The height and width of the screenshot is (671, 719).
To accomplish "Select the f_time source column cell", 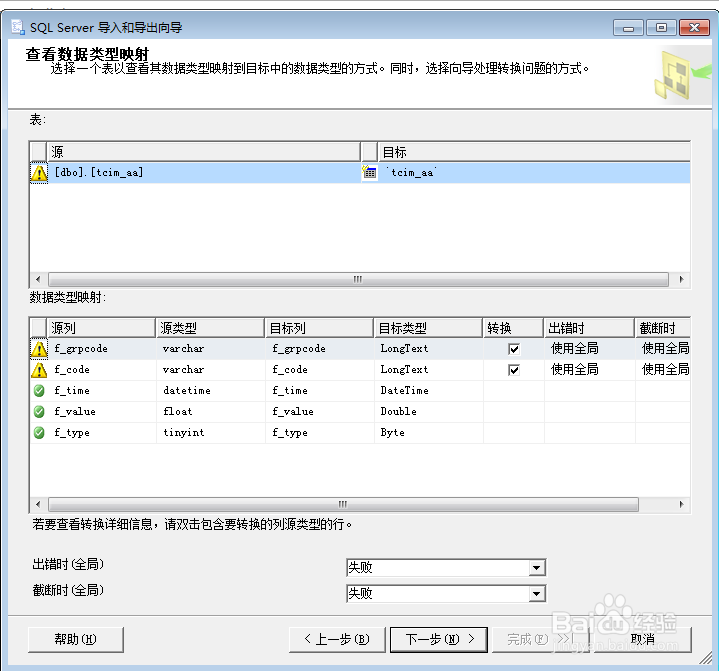I will 102,391.
